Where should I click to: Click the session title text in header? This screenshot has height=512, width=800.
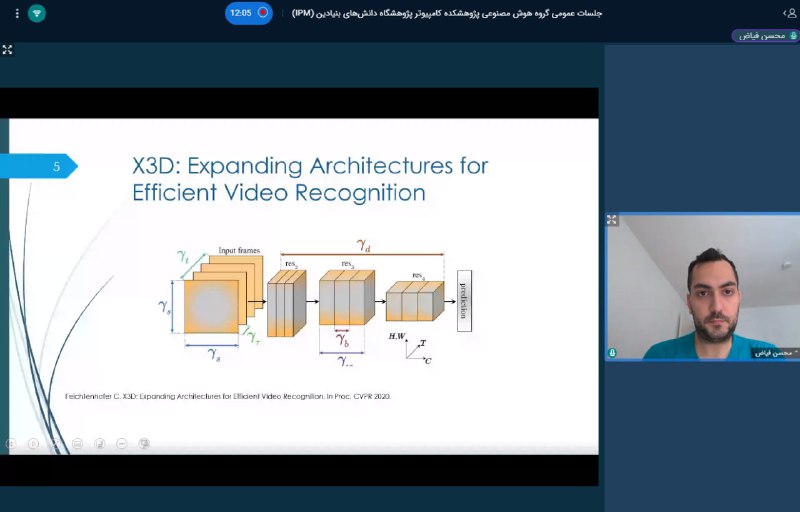(x=447, y=13)
